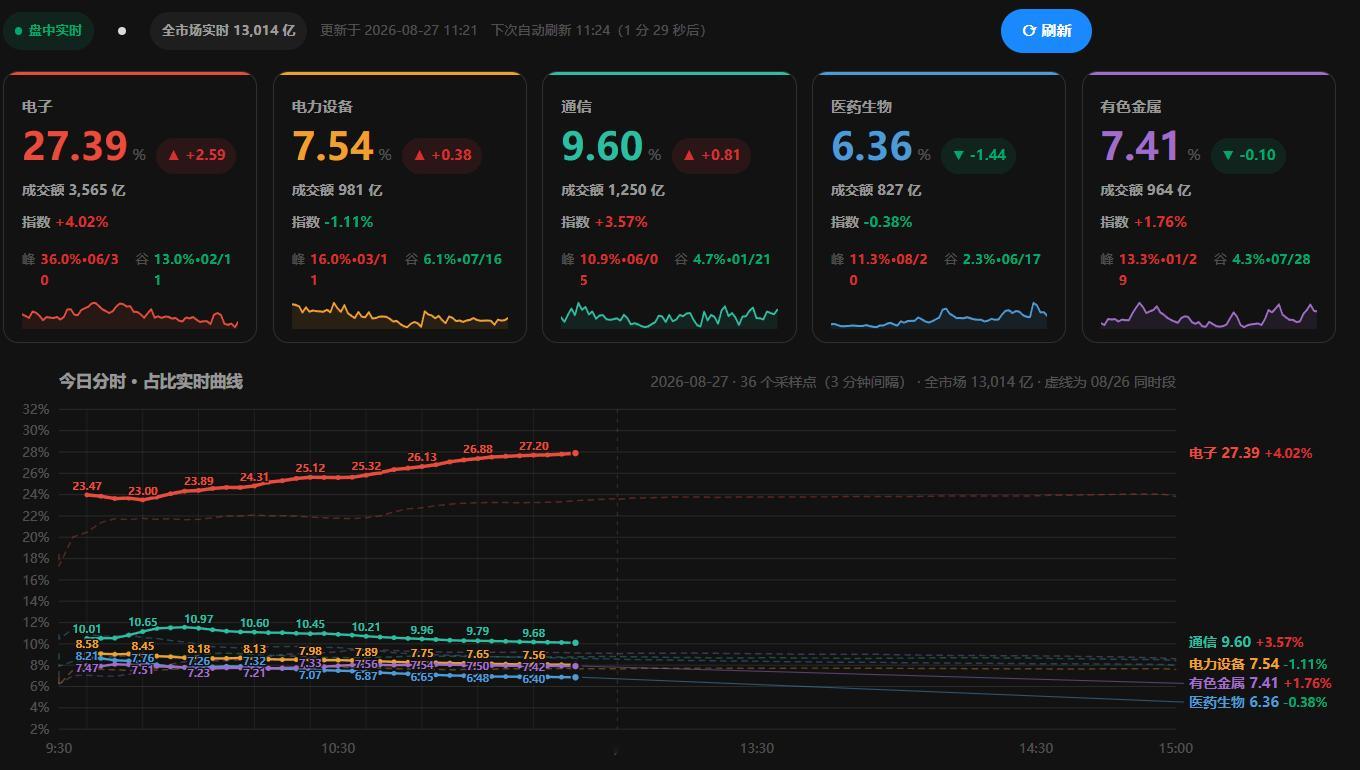1360x770 pixels.
Task: Click the 更新于 2026-08-27 11:21 timestamp
Action: click(398, 31)
